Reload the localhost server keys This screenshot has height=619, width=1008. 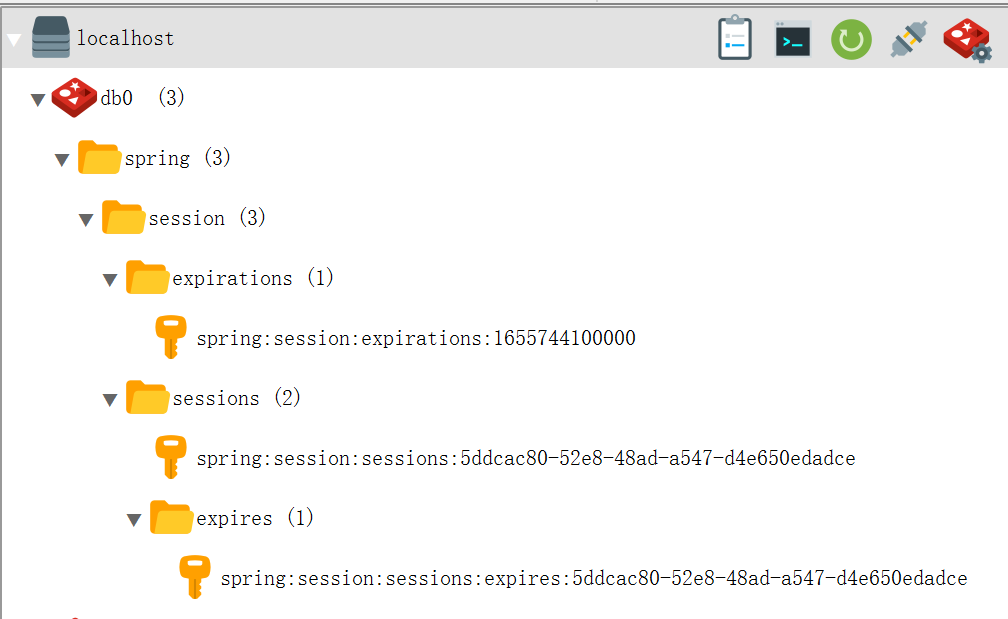click(x=851, y=39)
